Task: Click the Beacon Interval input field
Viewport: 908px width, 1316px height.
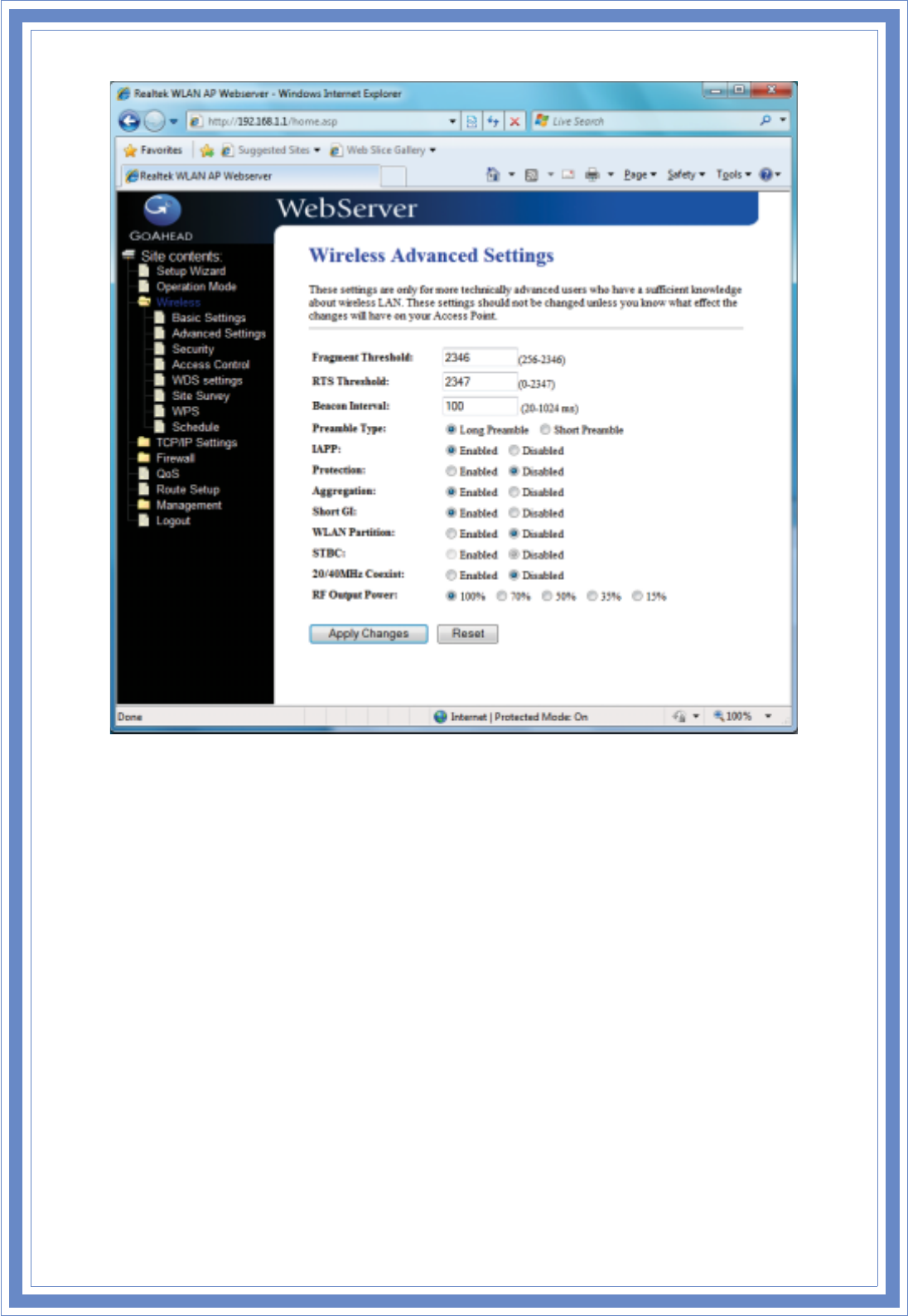Action: (x=480, y=406)
